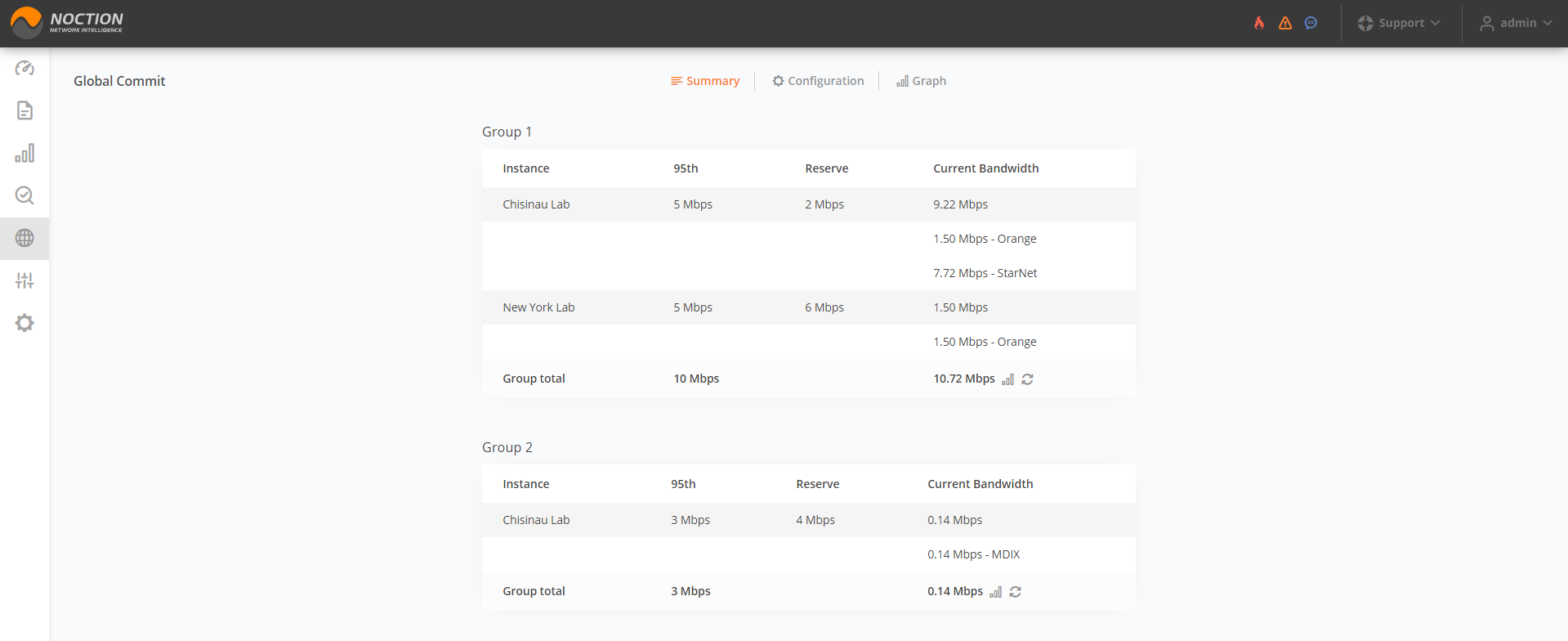This screenshot has width=1568, height=641.
Task: Expand the admin user dropdown
Action: (x=1516, y=23)
